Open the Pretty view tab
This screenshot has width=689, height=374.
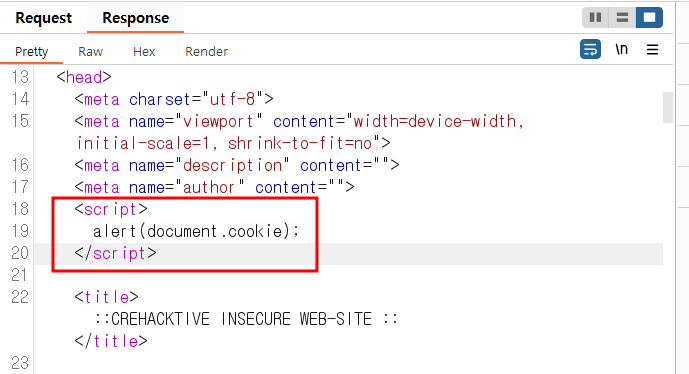click(x=31, y=52)
